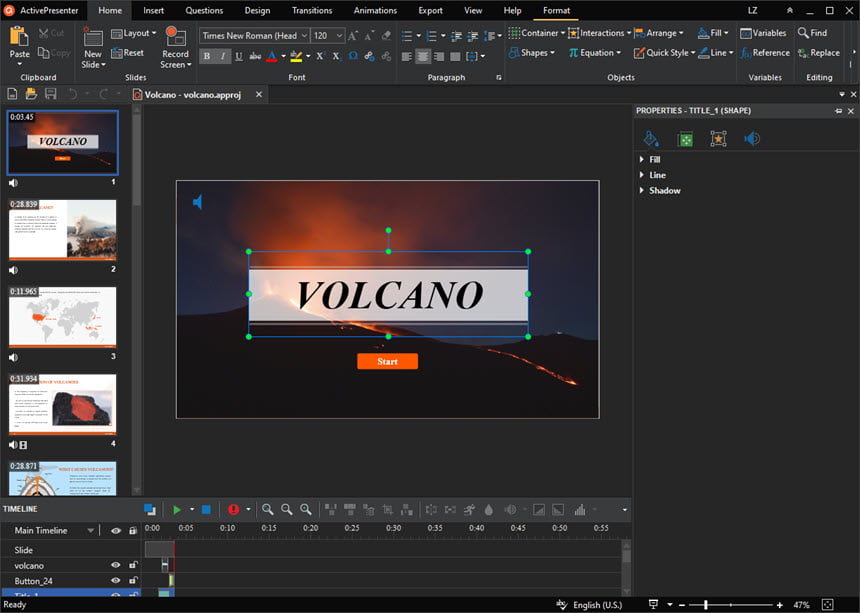Switch to the Design tab

pos(257,10)
